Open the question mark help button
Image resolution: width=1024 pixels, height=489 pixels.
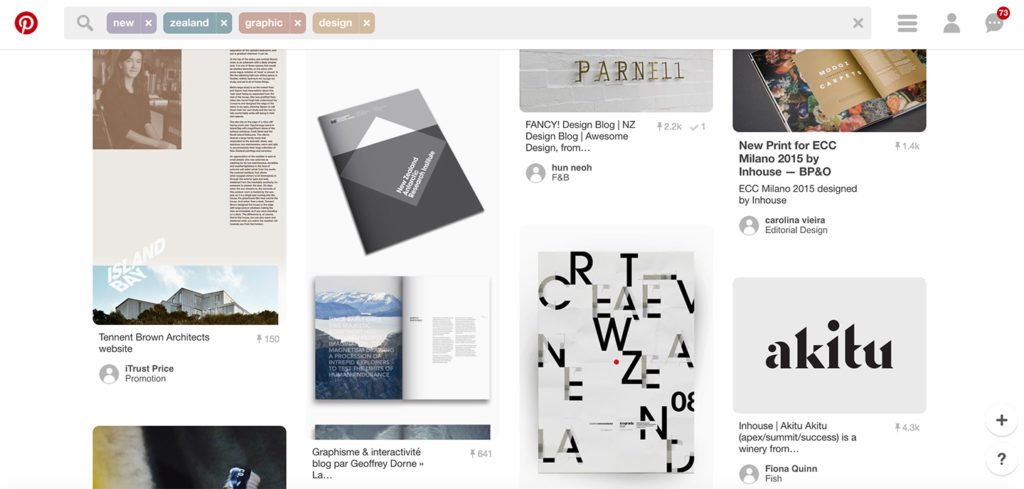click(x=1002, y=459)
